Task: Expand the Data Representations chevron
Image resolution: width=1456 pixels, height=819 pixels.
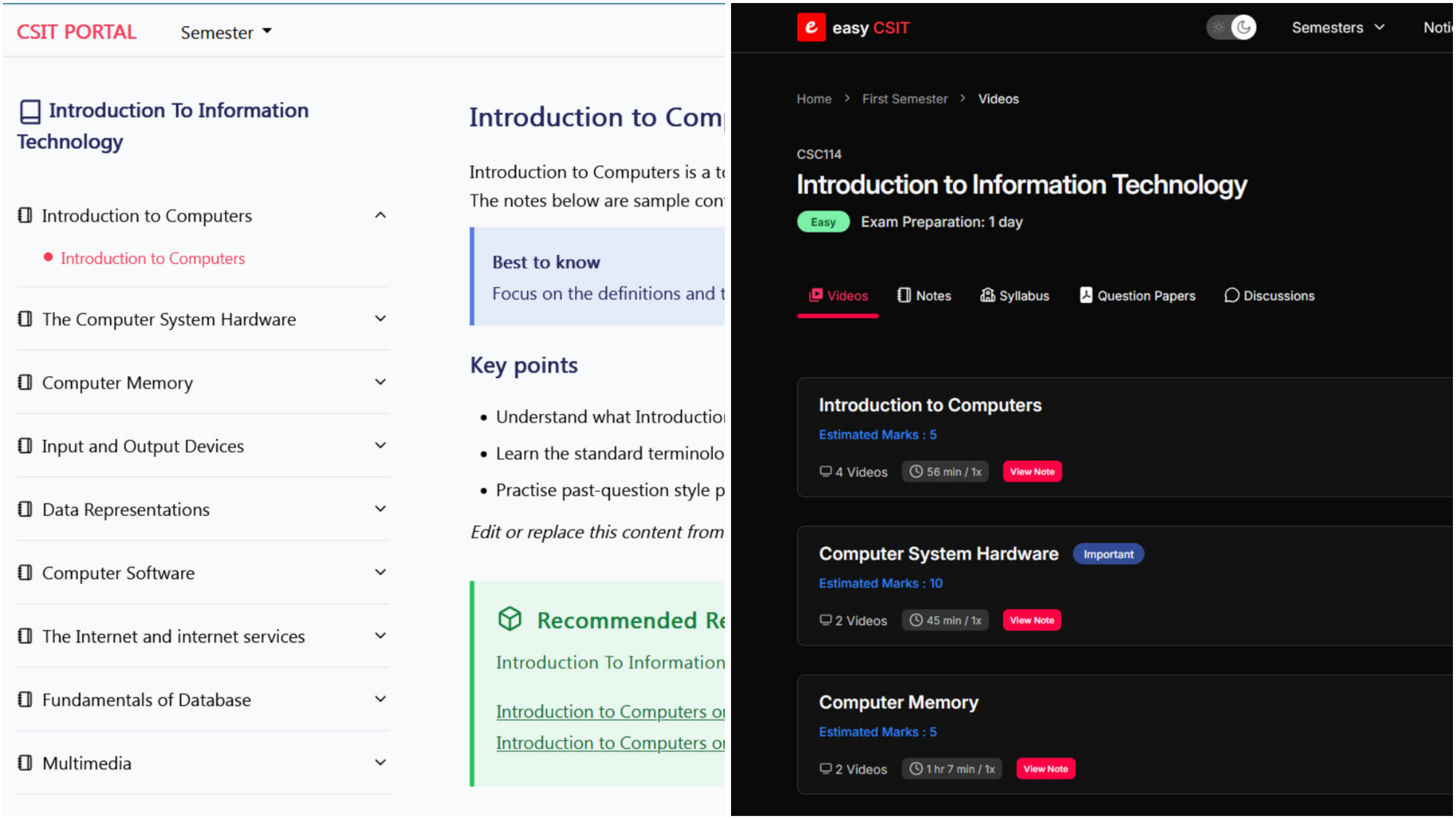Action: (x=380, y=509)
